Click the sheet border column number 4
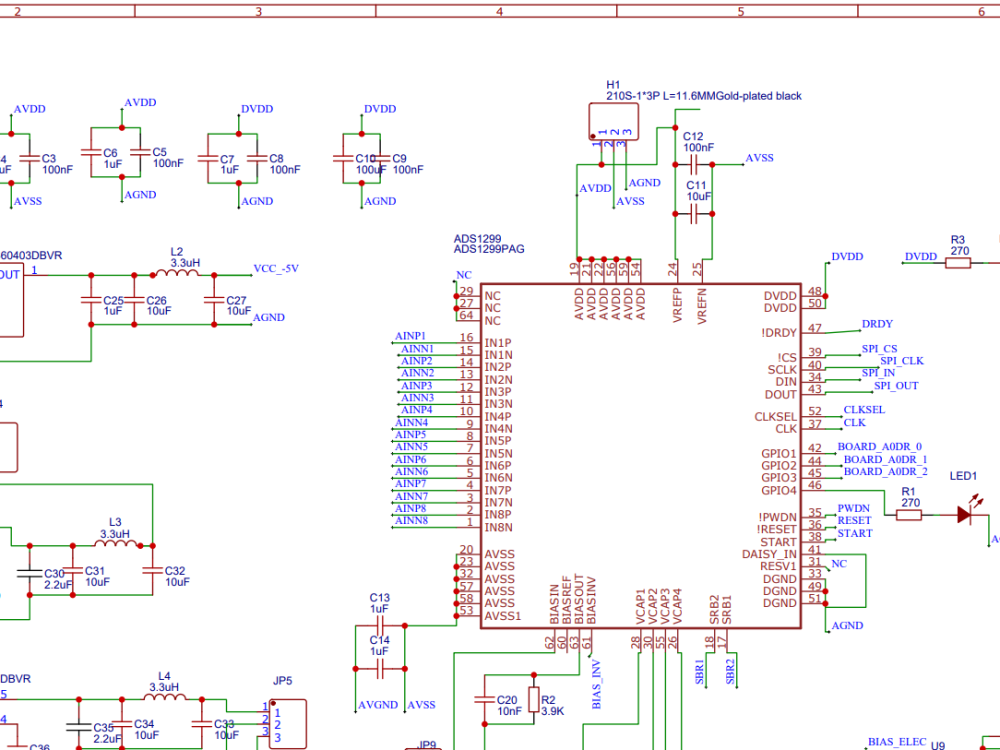Image resolution: width=1000 pixels, height=750 pixels. [x=499, y=11]
